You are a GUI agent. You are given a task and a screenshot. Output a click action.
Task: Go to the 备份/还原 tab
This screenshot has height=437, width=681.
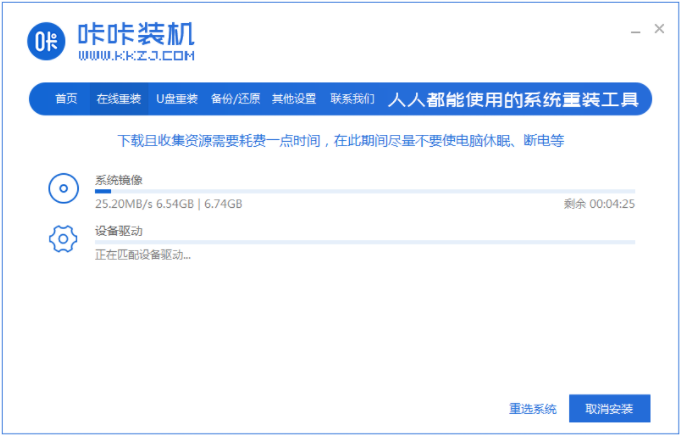[x=235, y=99]
